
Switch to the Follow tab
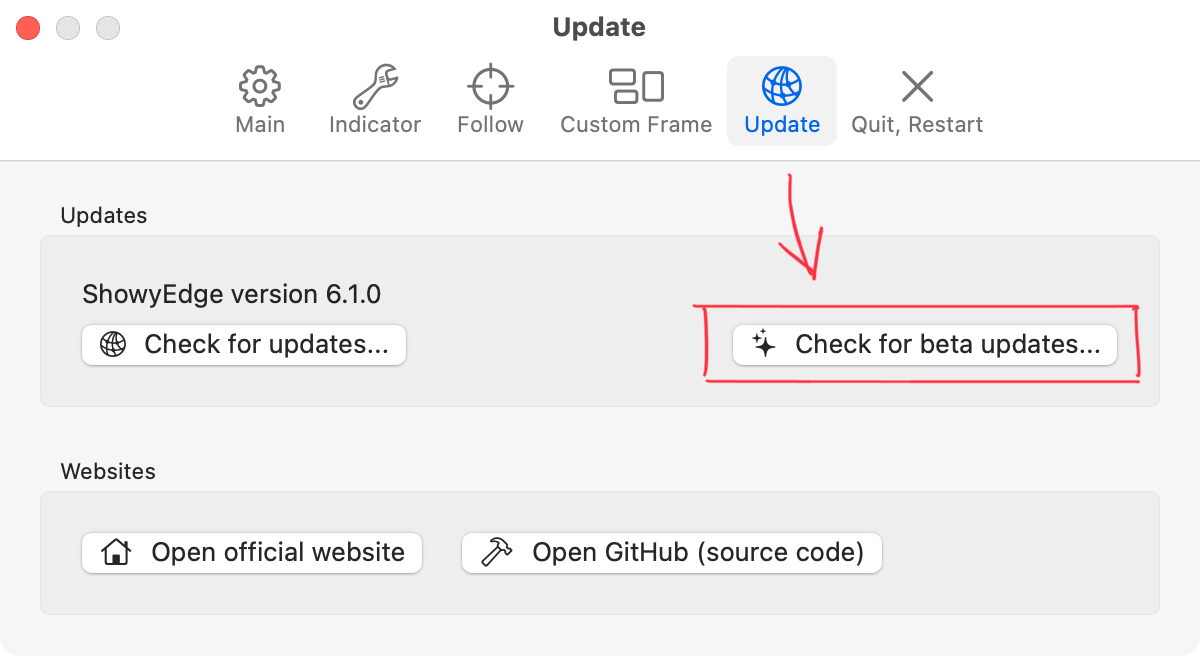pos(489,100)
